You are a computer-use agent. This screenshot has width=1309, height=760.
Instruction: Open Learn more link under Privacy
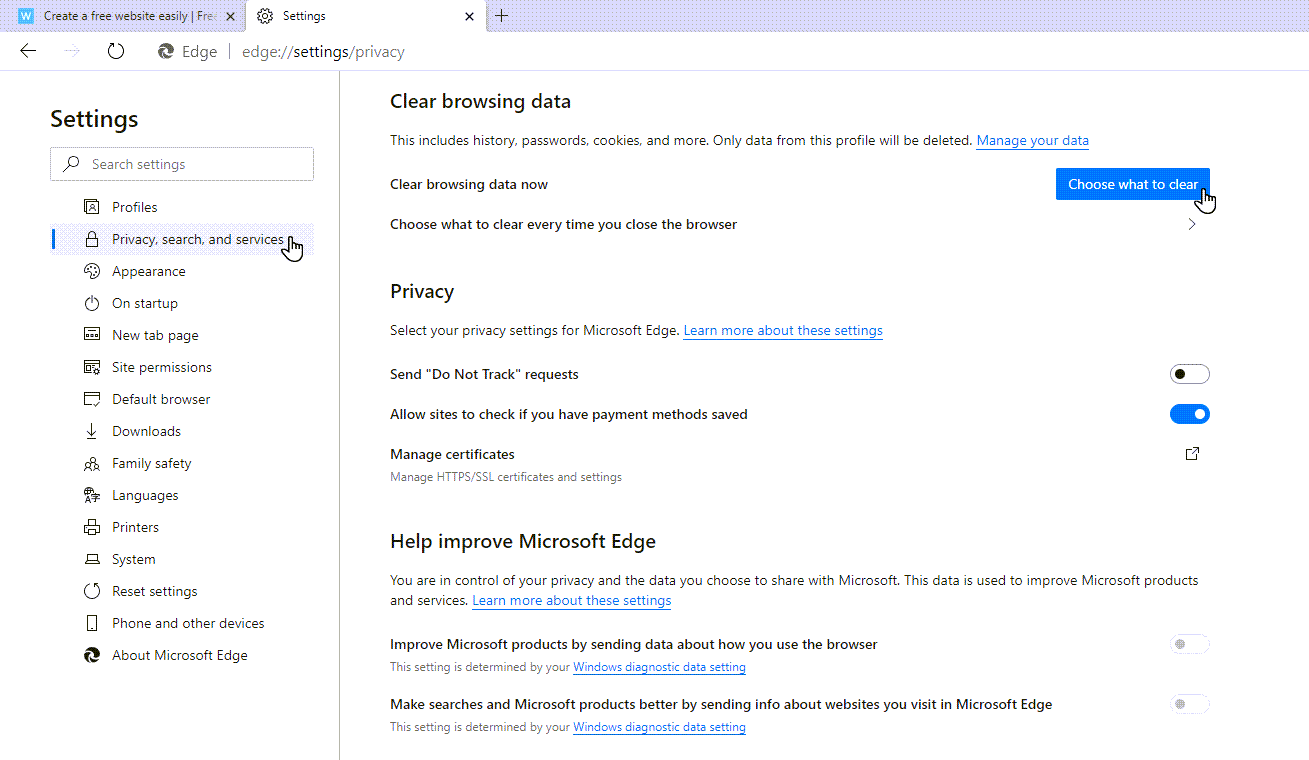tap(783, 331)
